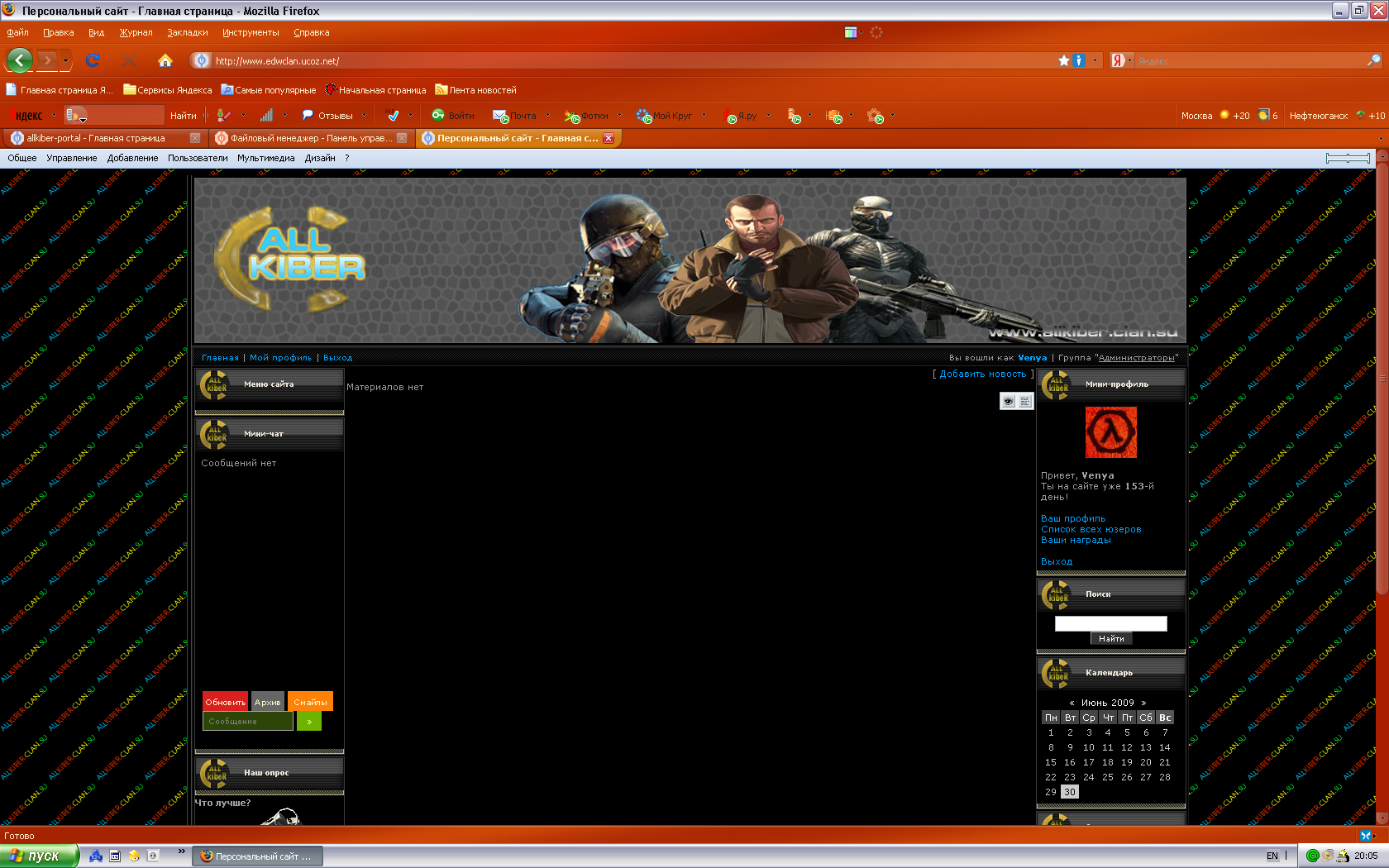Click the pencil highlighter icon in Yandex bar
The image size is (1389, 868).
(x=223, y=116)
